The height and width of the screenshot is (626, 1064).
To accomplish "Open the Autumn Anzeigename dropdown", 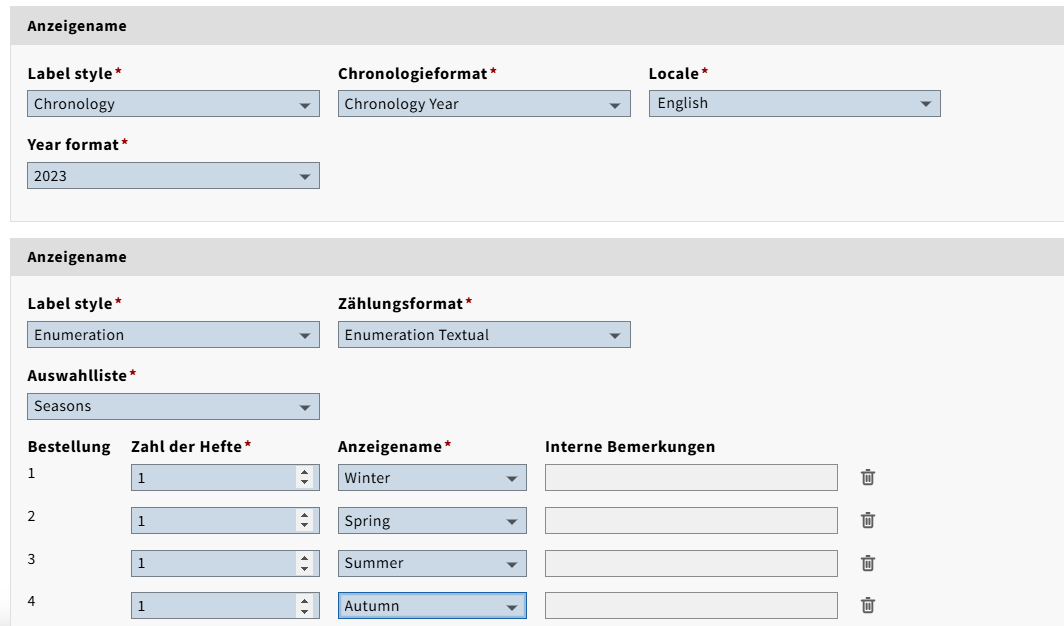I will tap(431, 606).
